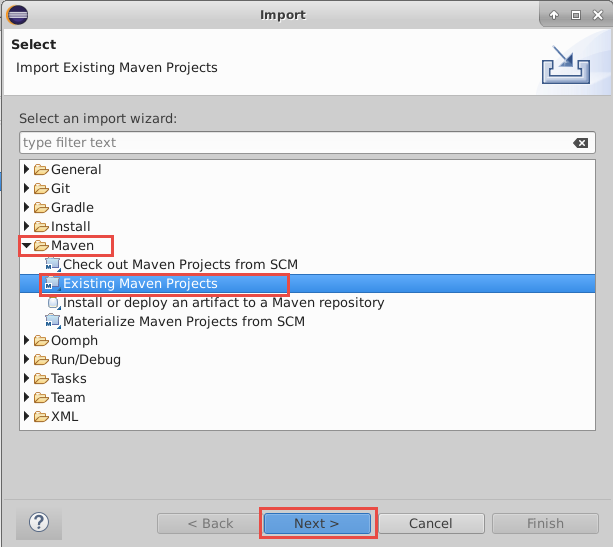The image size is (613, 547).
Task: Maximize the Import dialog window
Action: pos(575,15)
